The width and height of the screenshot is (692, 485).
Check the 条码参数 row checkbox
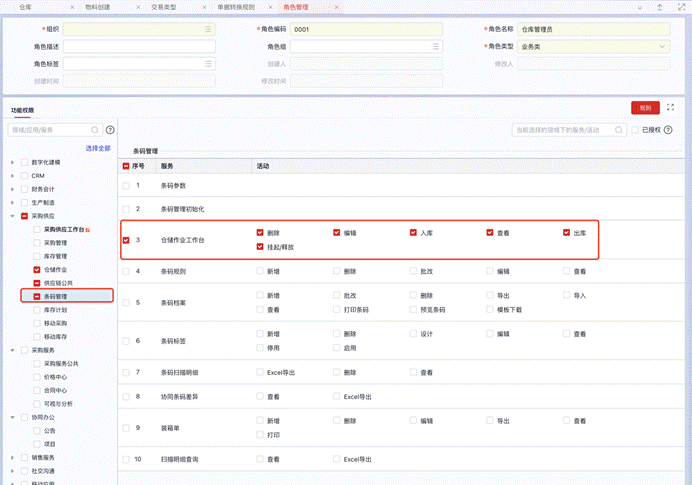click(126, 186)
